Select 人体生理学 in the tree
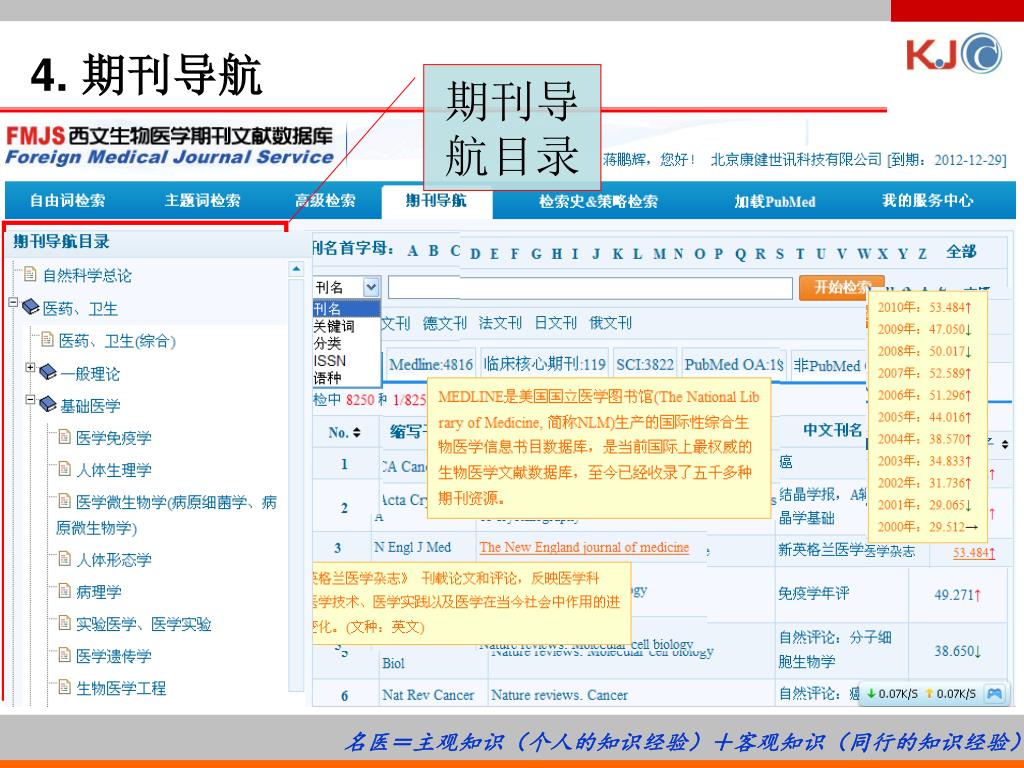 tap(114, 470)
